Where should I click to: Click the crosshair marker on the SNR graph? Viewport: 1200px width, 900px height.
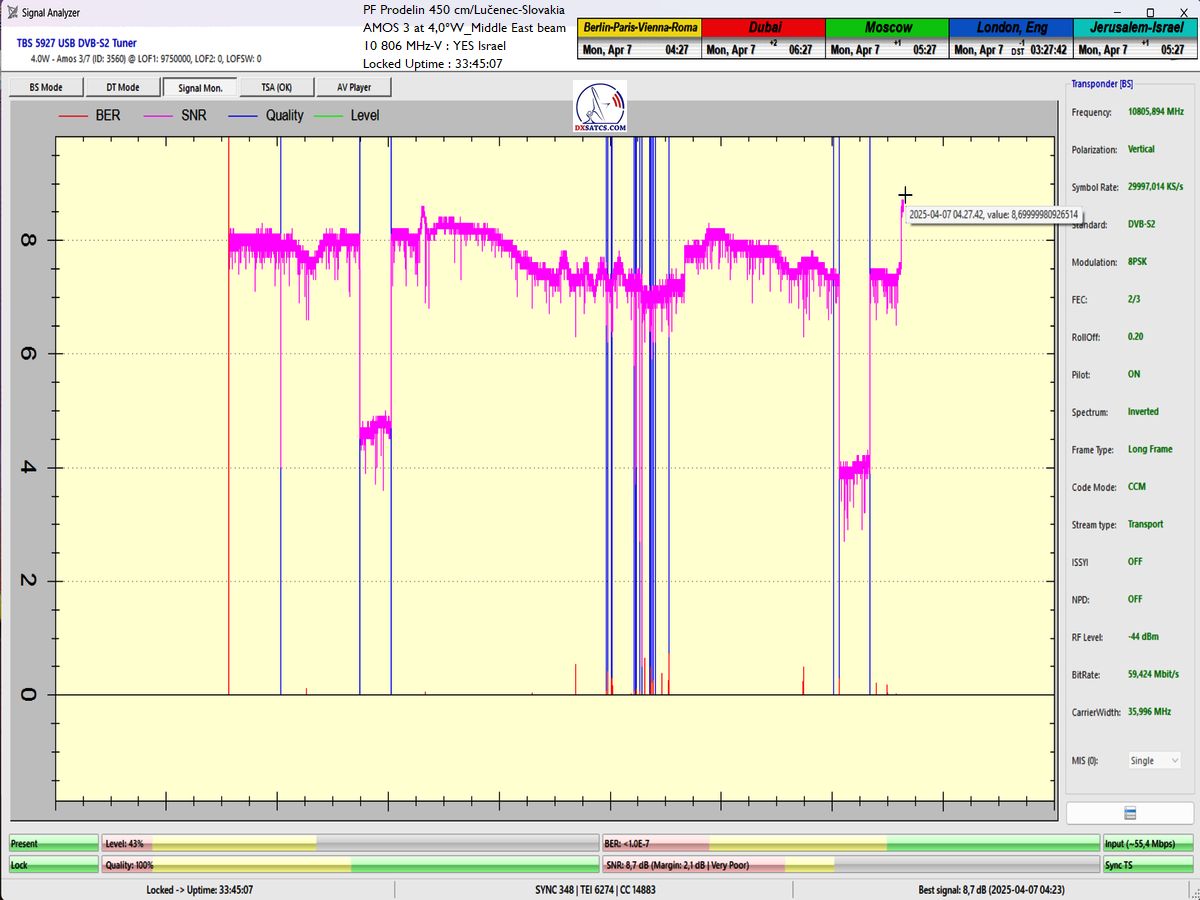904,194
